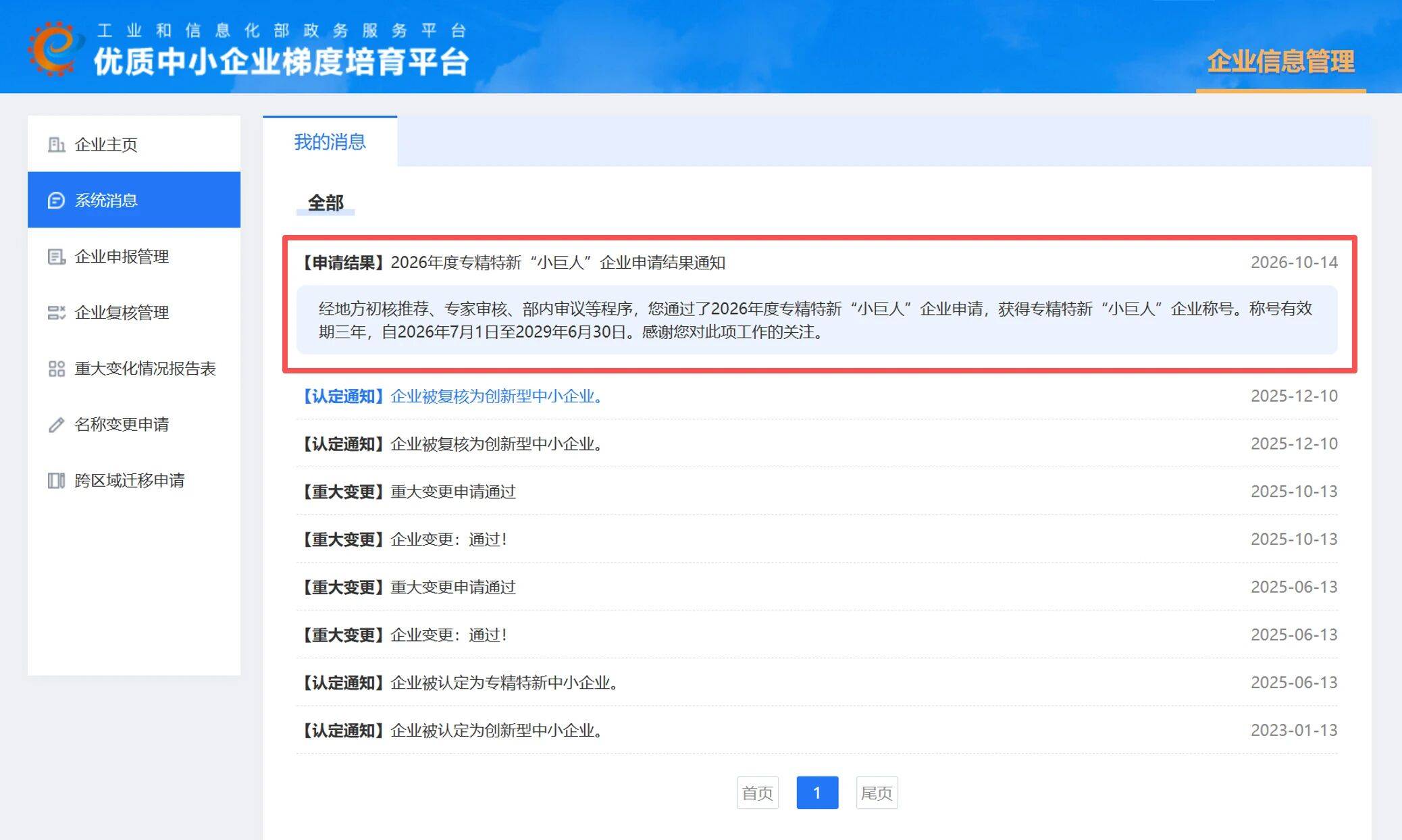Select the 全部 filter tab
Image resolution: width=1402 pixels, height=840 pixels.
[326, 203]
